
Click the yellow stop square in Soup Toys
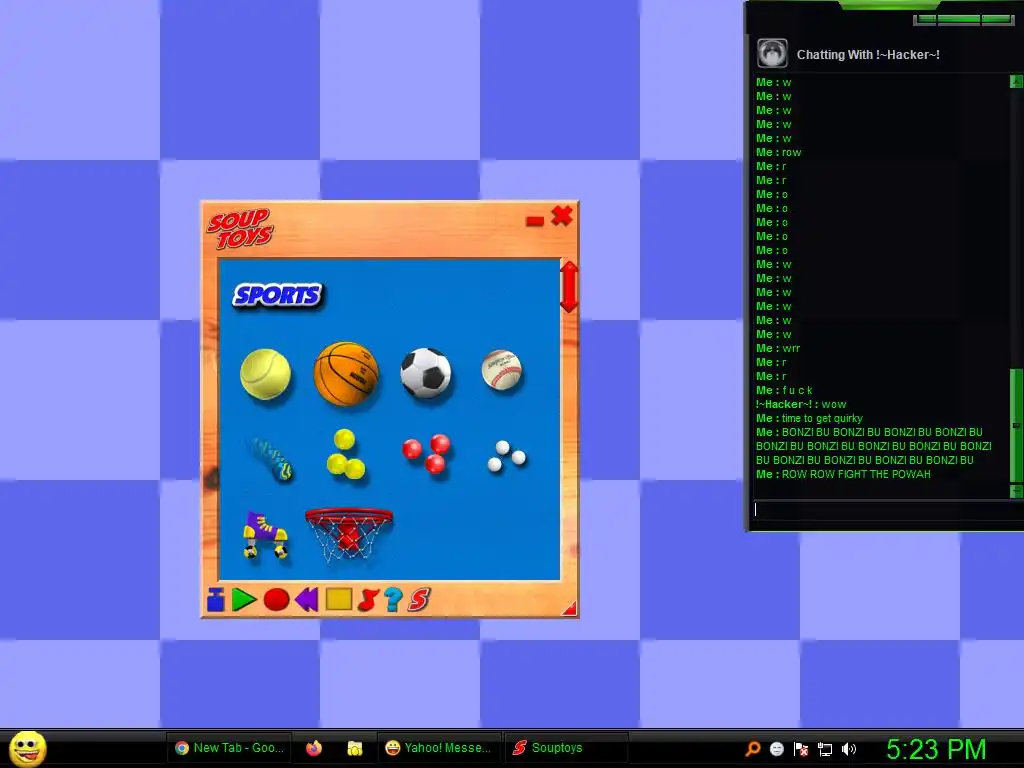pyautogui.click(x=338, y=600)
